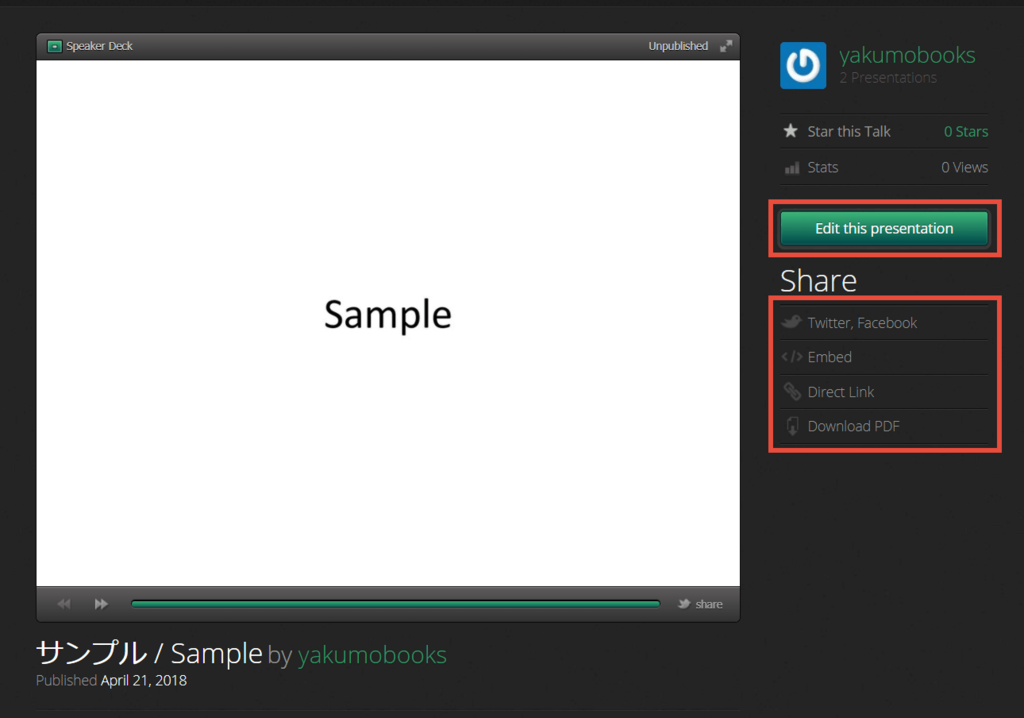Click the April 21, 2018 date
The height and width of the screenshot is (718, 1024).
tap(144, 680)
